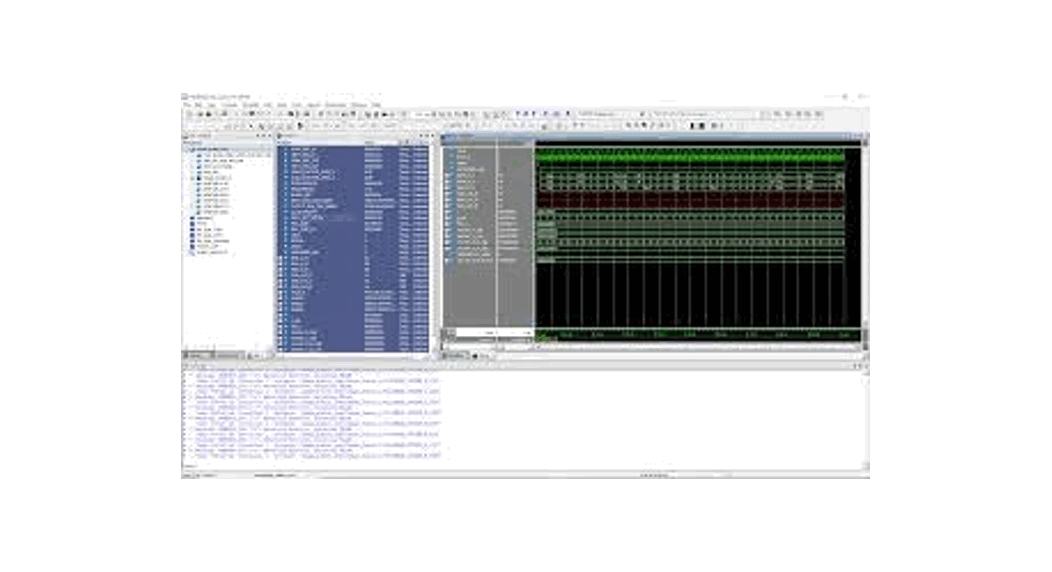The width and height of the screenshot is (1052, 572).
Task: Click the first menu in the menu bar
Action: (187, 105)
